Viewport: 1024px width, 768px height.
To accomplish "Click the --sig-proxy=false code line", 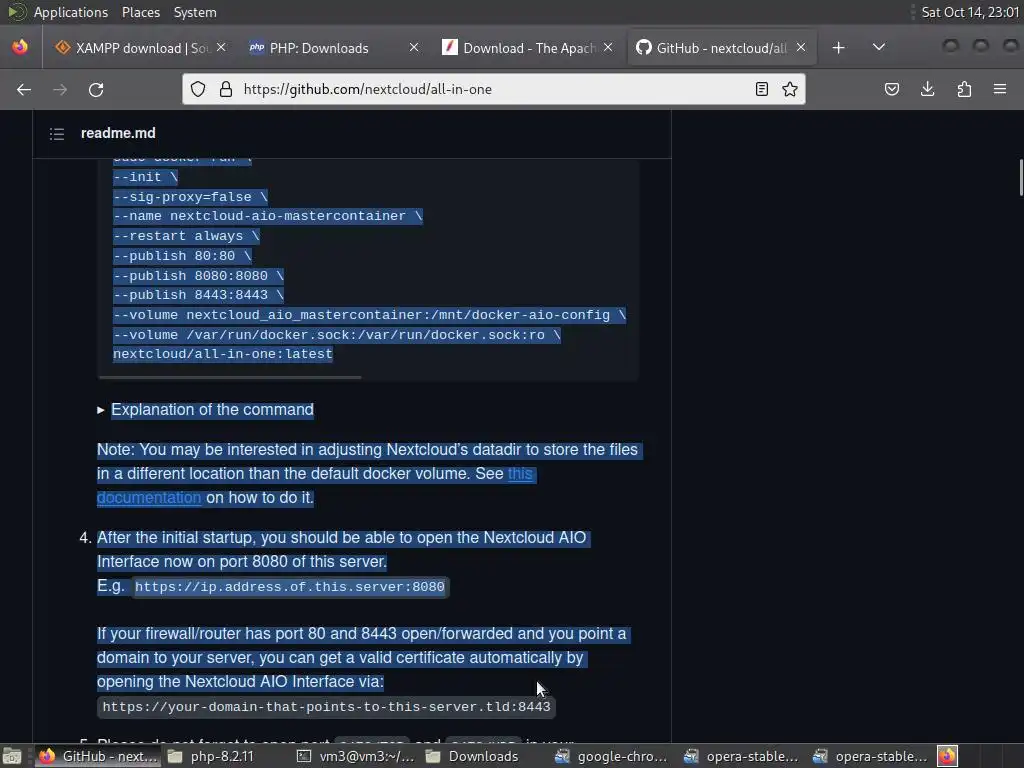I will pyautogui.click(x=190, y=197).
